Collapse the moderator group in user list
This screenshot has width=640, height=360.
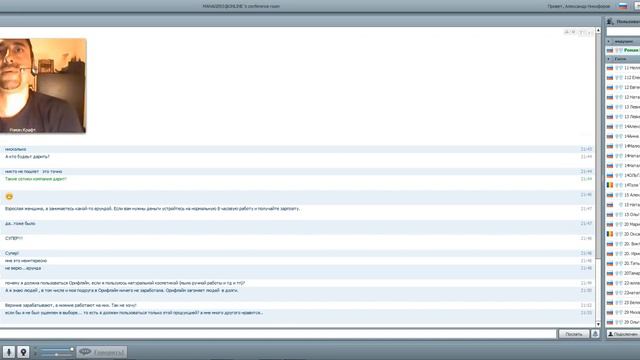pos(609,42)
